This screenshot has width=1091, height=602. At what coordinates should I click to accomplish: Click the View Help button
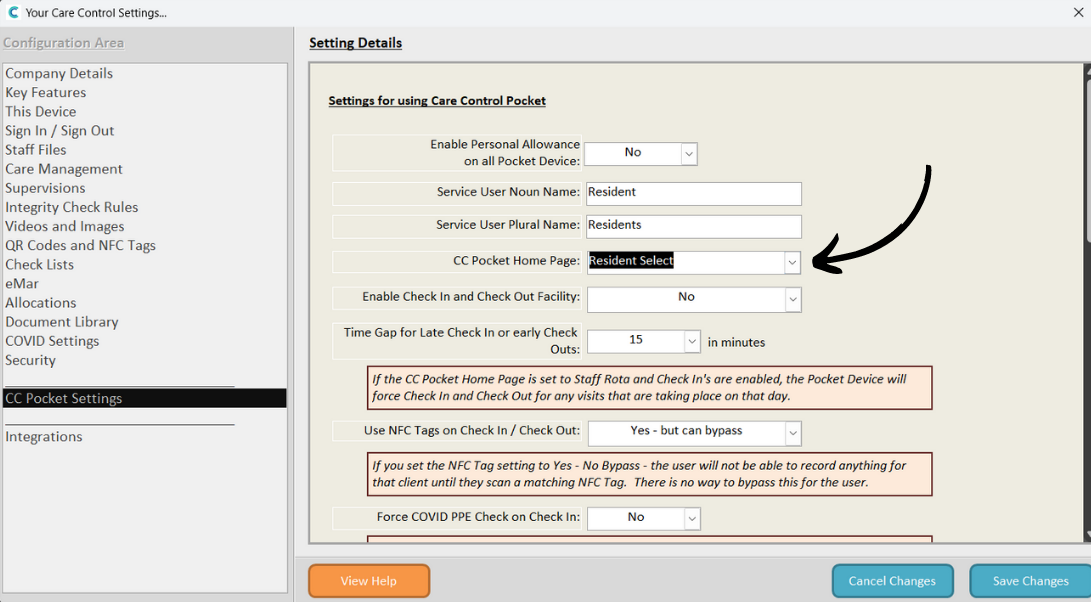click(369, 581)
